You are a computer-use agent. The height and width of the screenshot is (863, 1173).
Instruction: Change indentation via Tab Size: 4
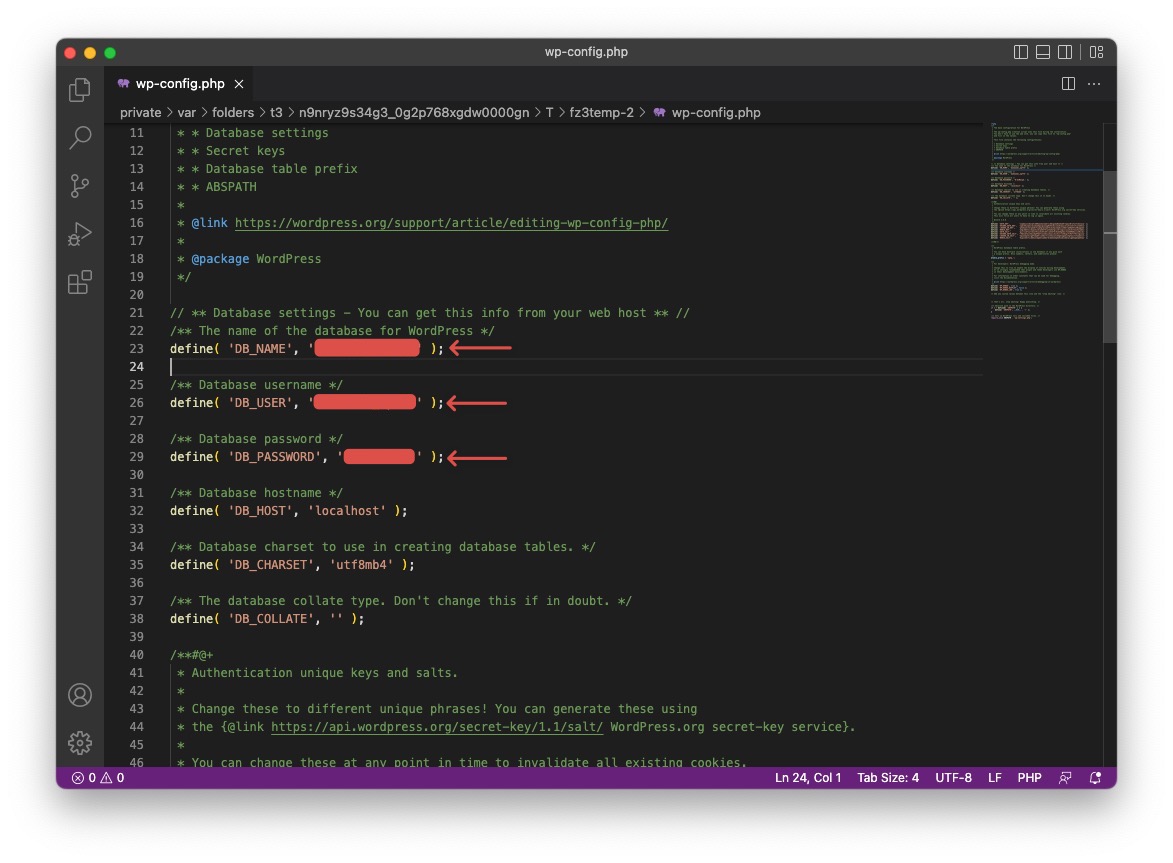tap(888, 778)
